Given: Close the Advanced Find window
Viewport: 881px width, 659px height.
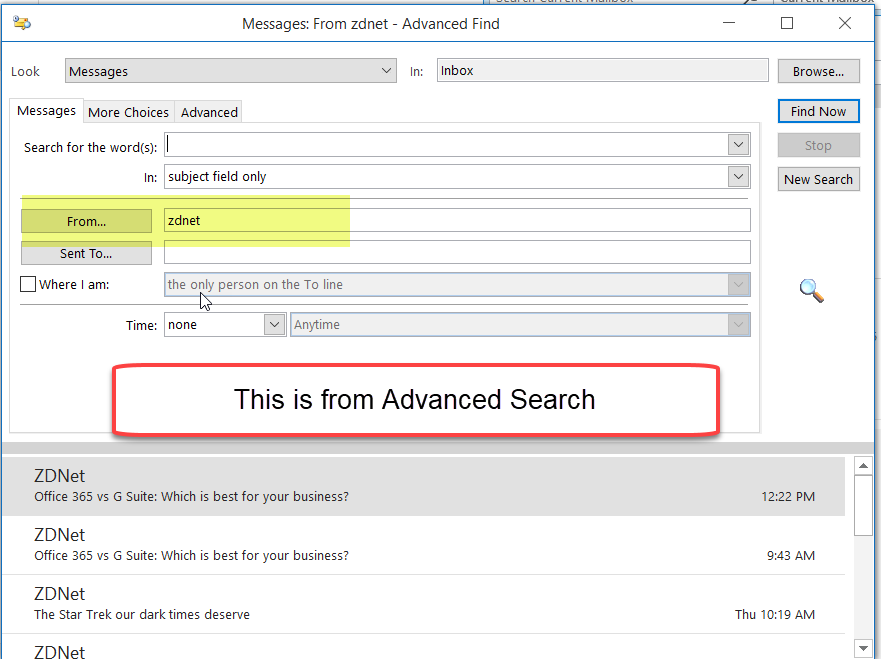Looking at the screenshot, I should pos(844,23).
